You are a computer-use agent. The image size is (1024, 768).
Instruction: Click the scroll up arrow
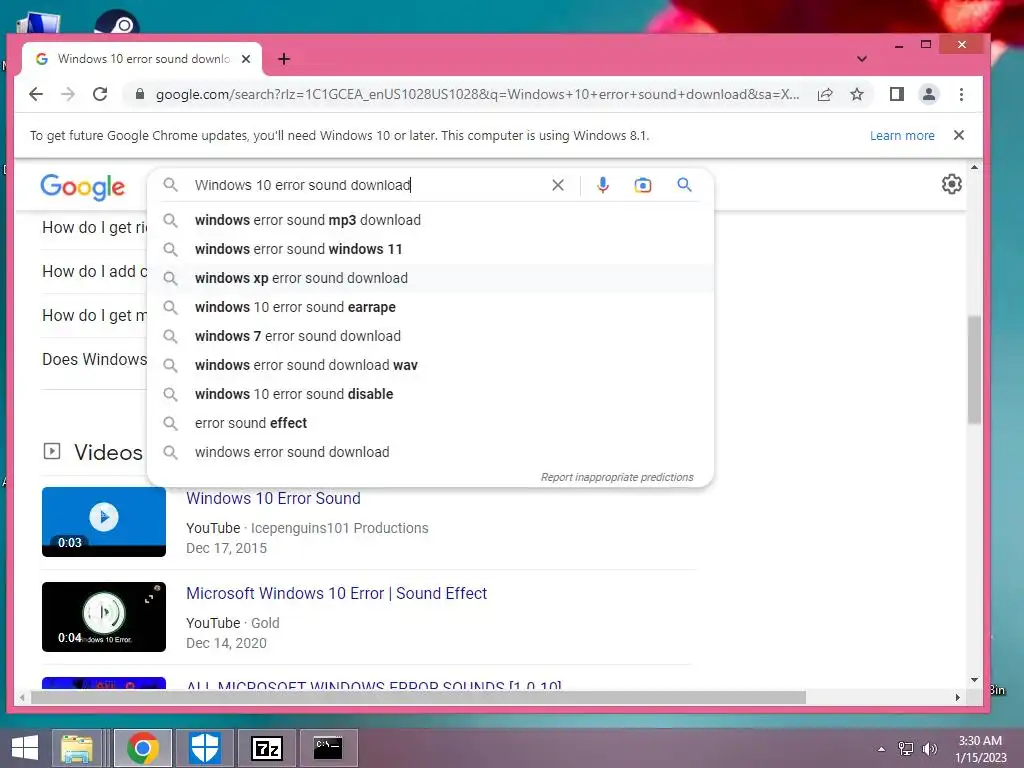974,168
